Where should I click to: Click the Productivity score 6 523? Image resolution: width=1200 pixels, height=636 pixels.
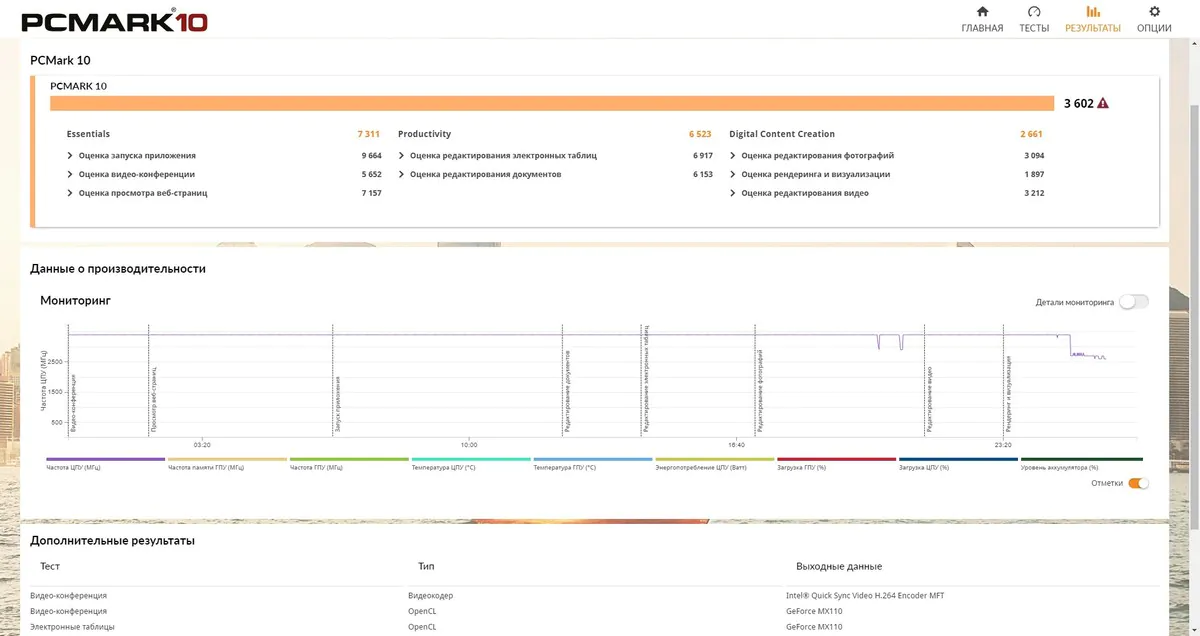700,134
